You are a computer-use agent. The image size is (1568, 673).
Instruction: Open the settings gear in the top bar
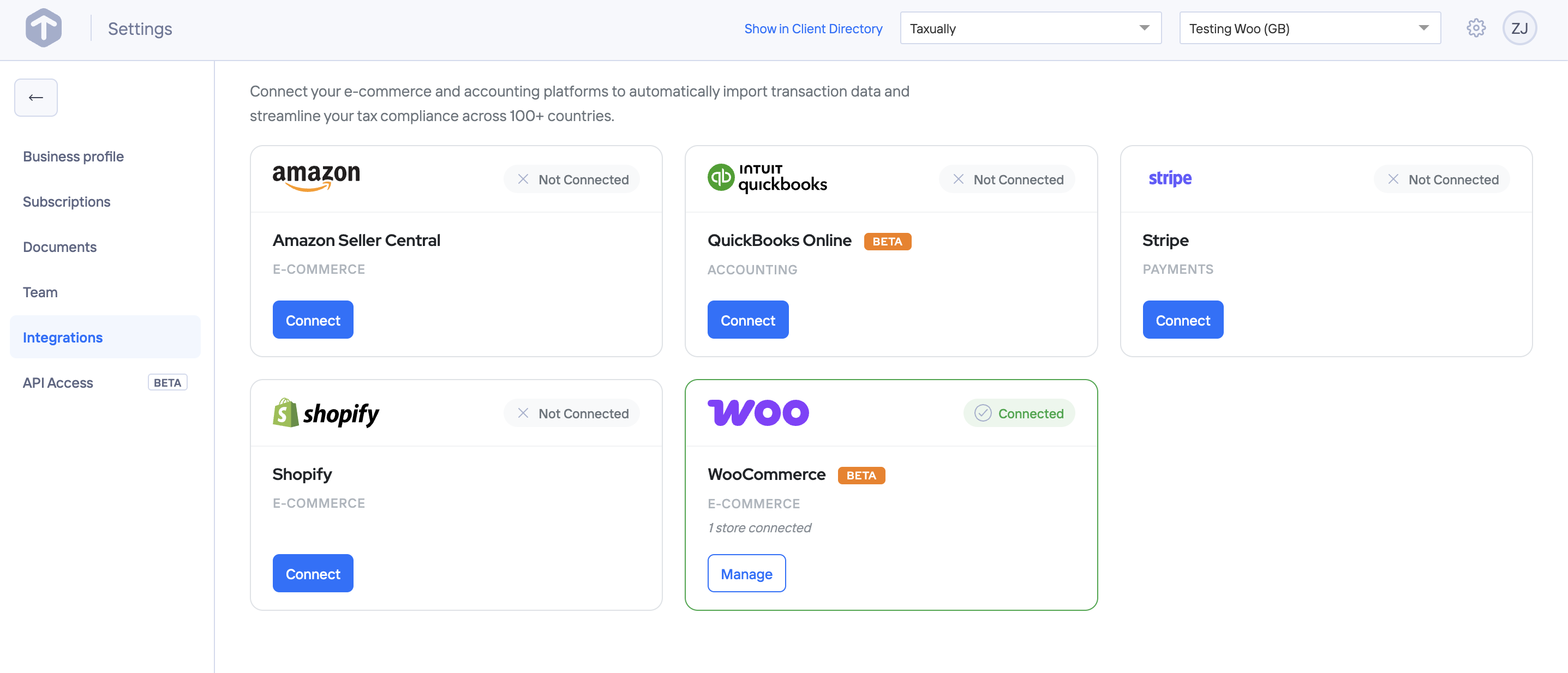[1475, 28]
